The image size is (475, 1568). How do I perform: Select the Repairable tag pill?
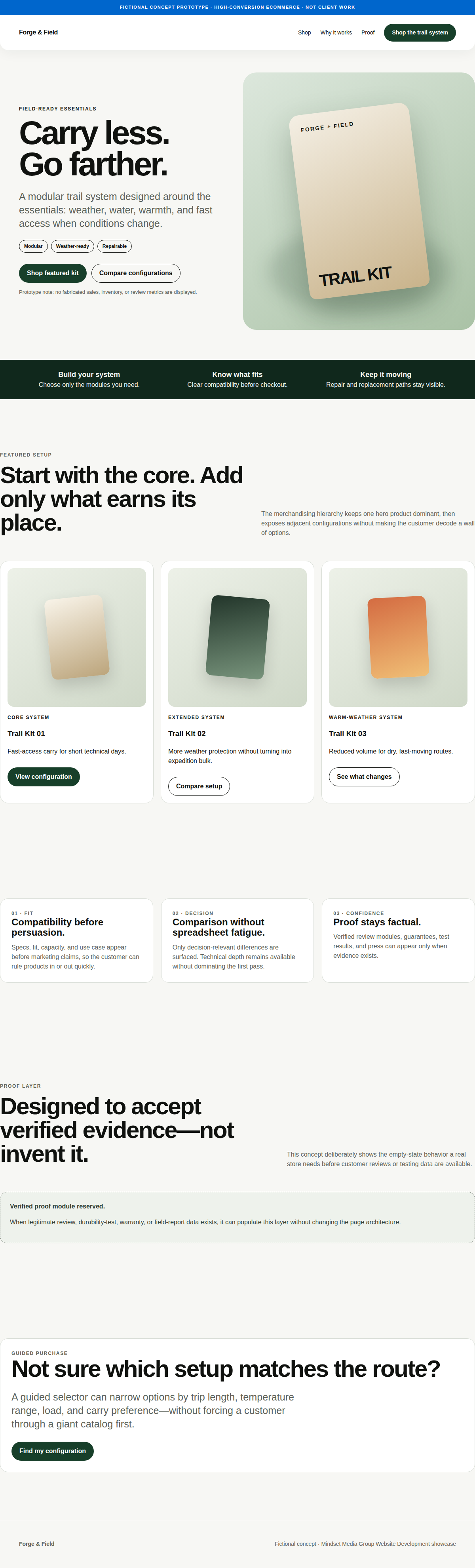[x=114, y=247]
